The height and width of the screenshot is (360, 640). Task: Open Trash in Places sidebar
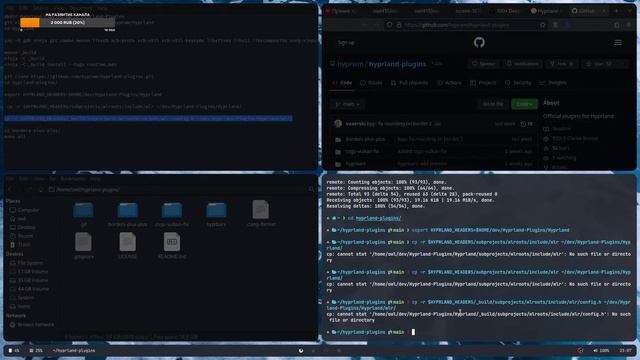coord(20,244)
